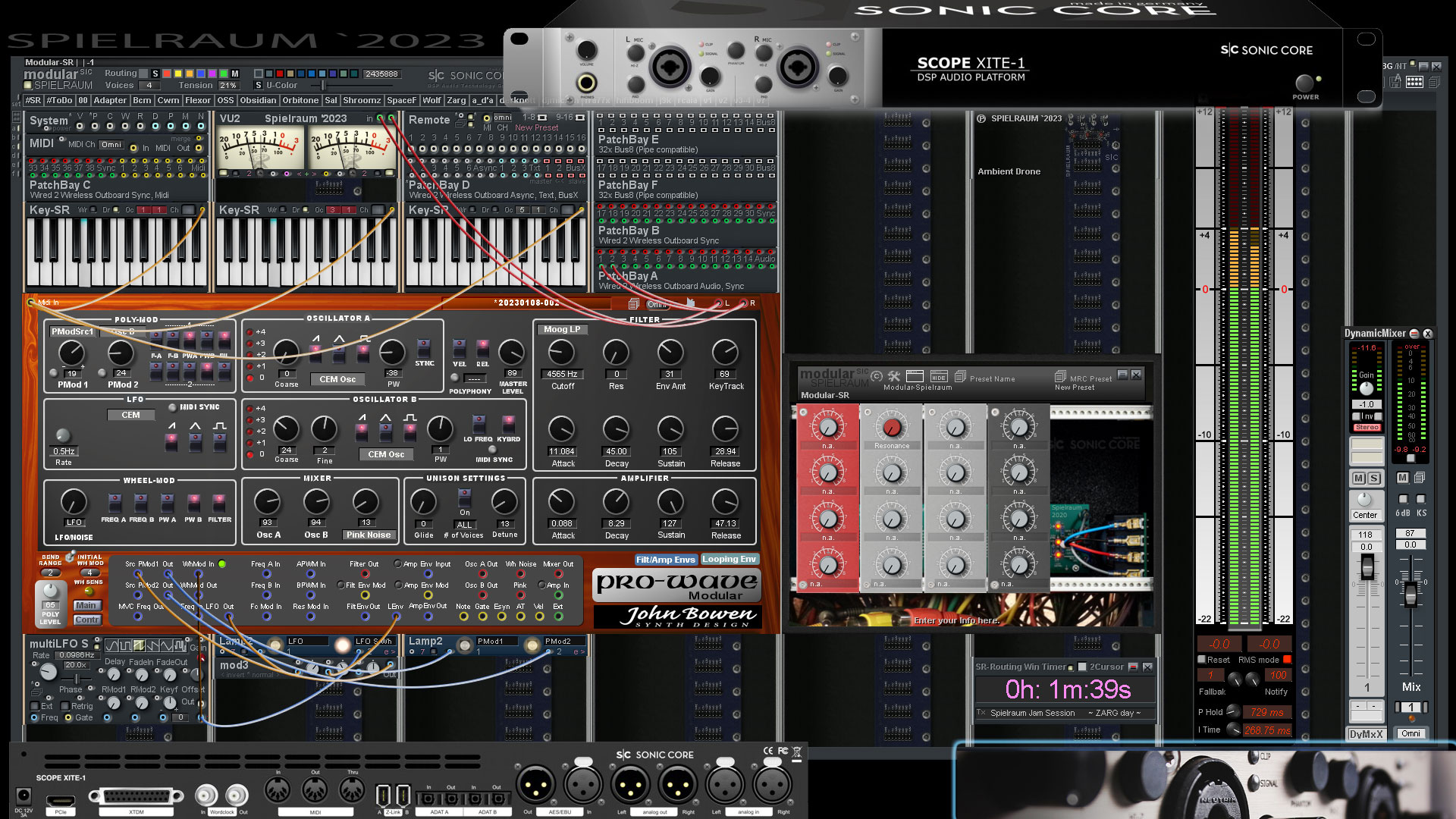Click the yellow routing color swatch
Screen dimensions: 1456x819
click(178, 74)
